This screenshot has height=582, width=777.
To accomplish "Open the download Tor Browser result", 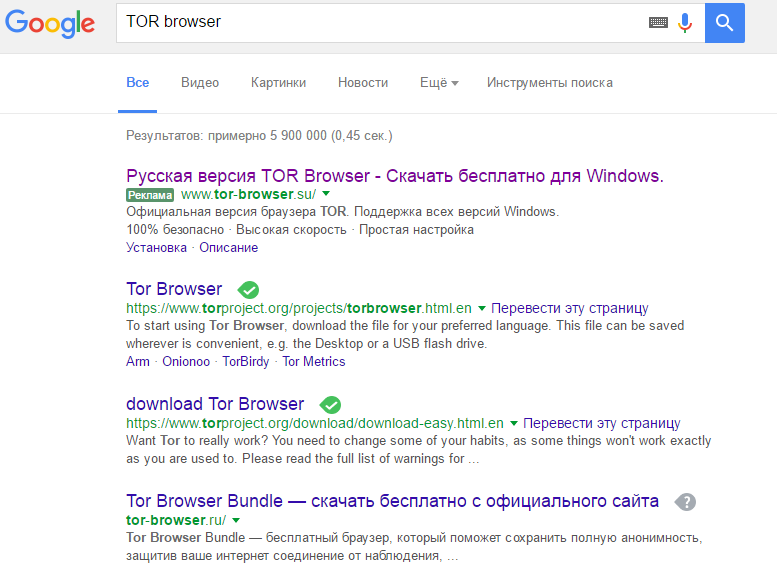I will tap(215, 404).
